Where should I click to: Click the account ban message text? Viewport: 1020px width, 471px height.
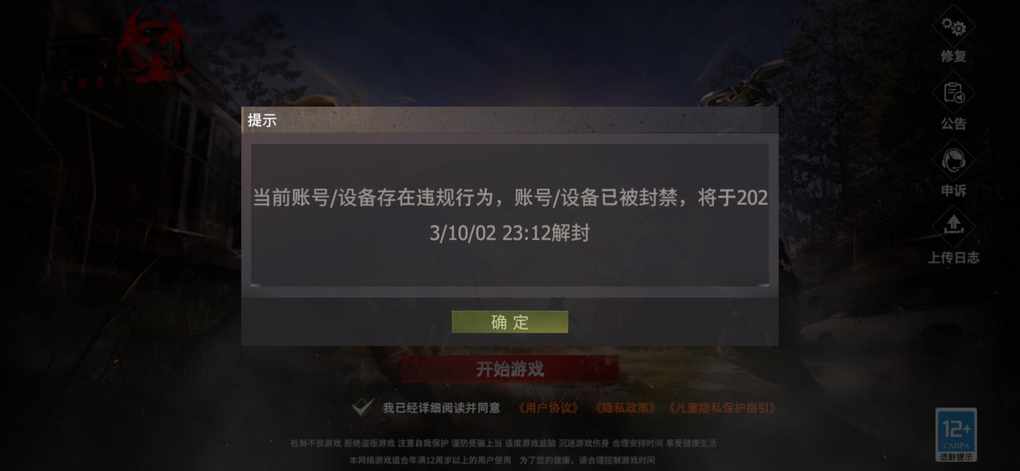pyautogui.click(x=510, y=215)
